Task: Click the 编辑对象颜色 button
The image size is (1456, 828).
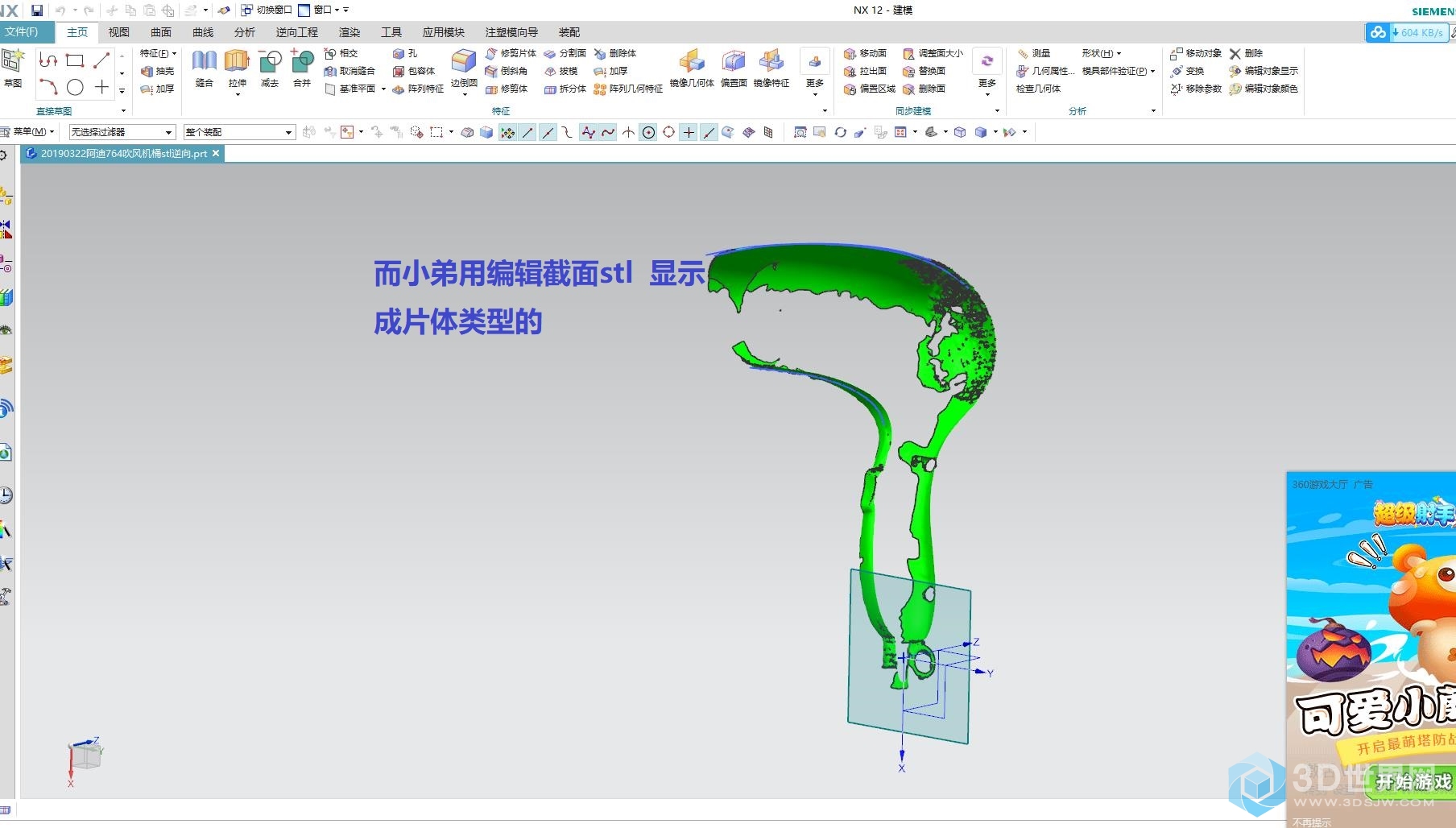Action: pyautogui.click(x=1264, y=89)
